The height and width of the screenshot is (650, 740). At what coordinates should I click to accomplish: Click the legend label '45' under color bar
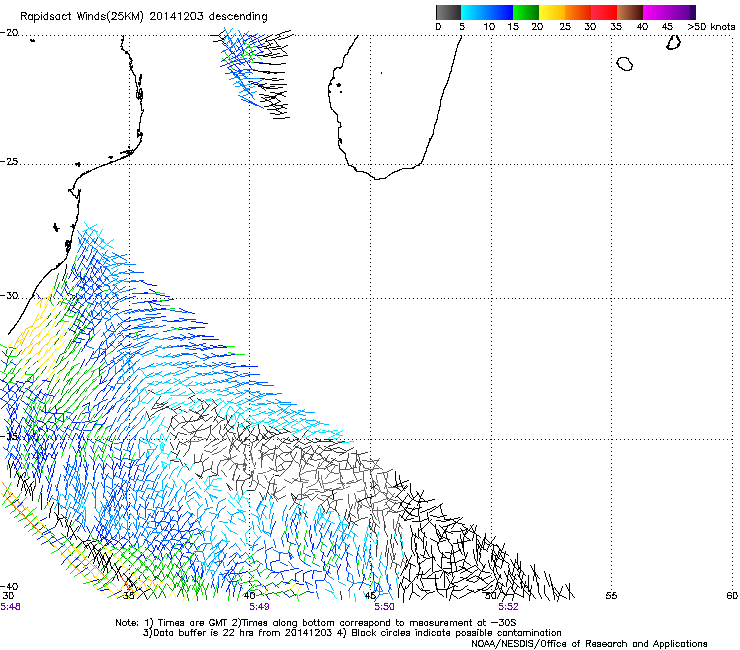(667, 27)
